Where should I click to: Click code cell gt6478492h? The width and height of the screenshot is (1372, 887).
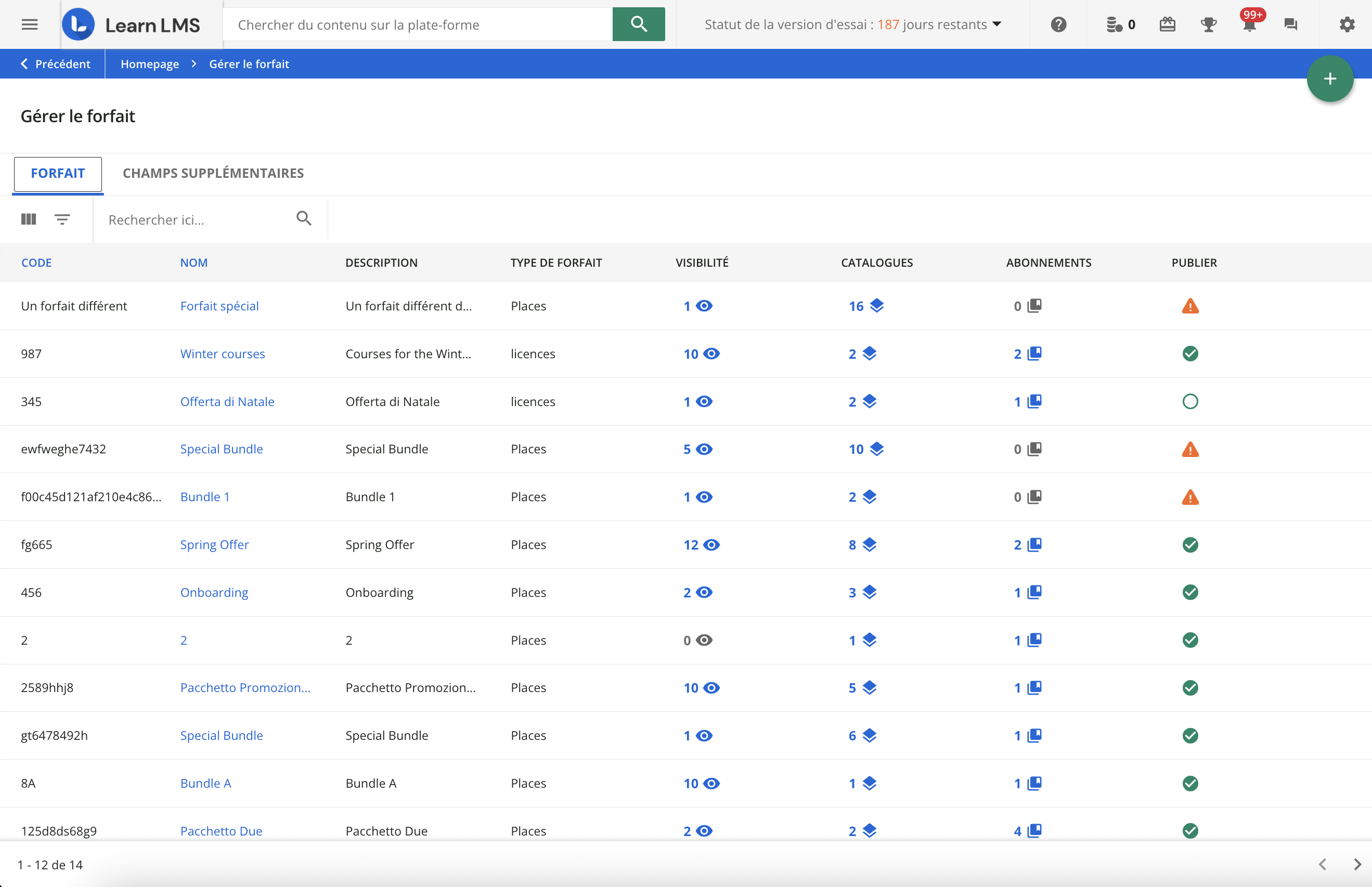point(54,735)
